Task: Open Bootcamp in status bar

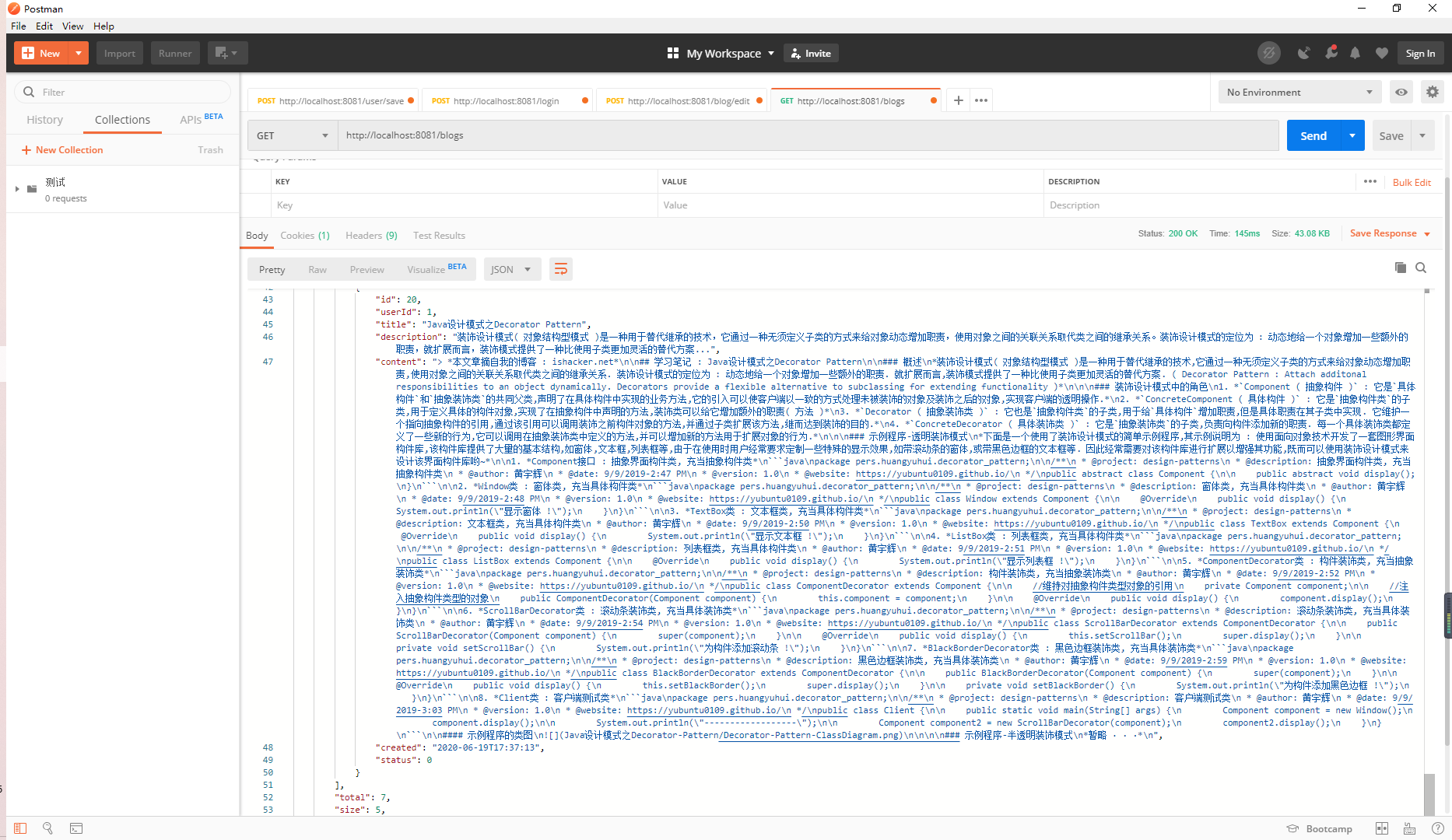Action: [x=1319, y=829]
